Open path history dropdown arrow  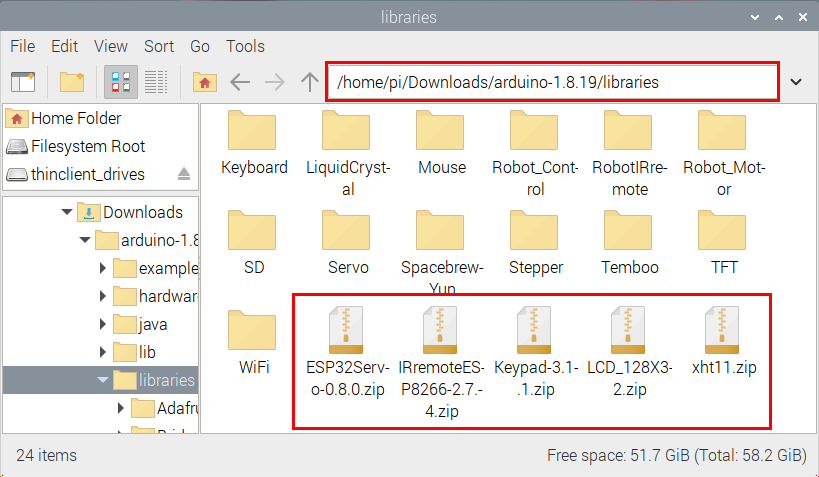click(796, 82)
